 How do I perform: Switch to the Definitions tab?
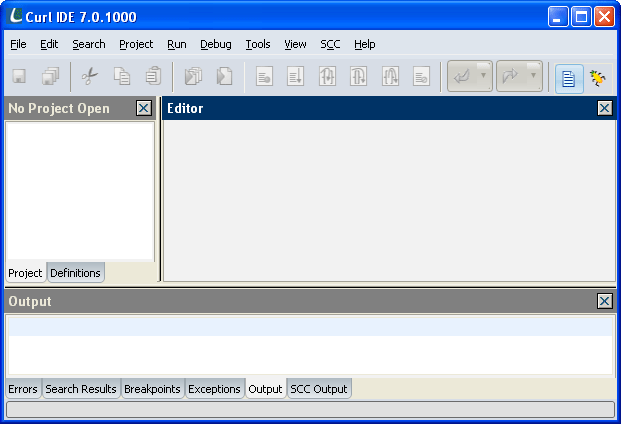coord(75,273)
